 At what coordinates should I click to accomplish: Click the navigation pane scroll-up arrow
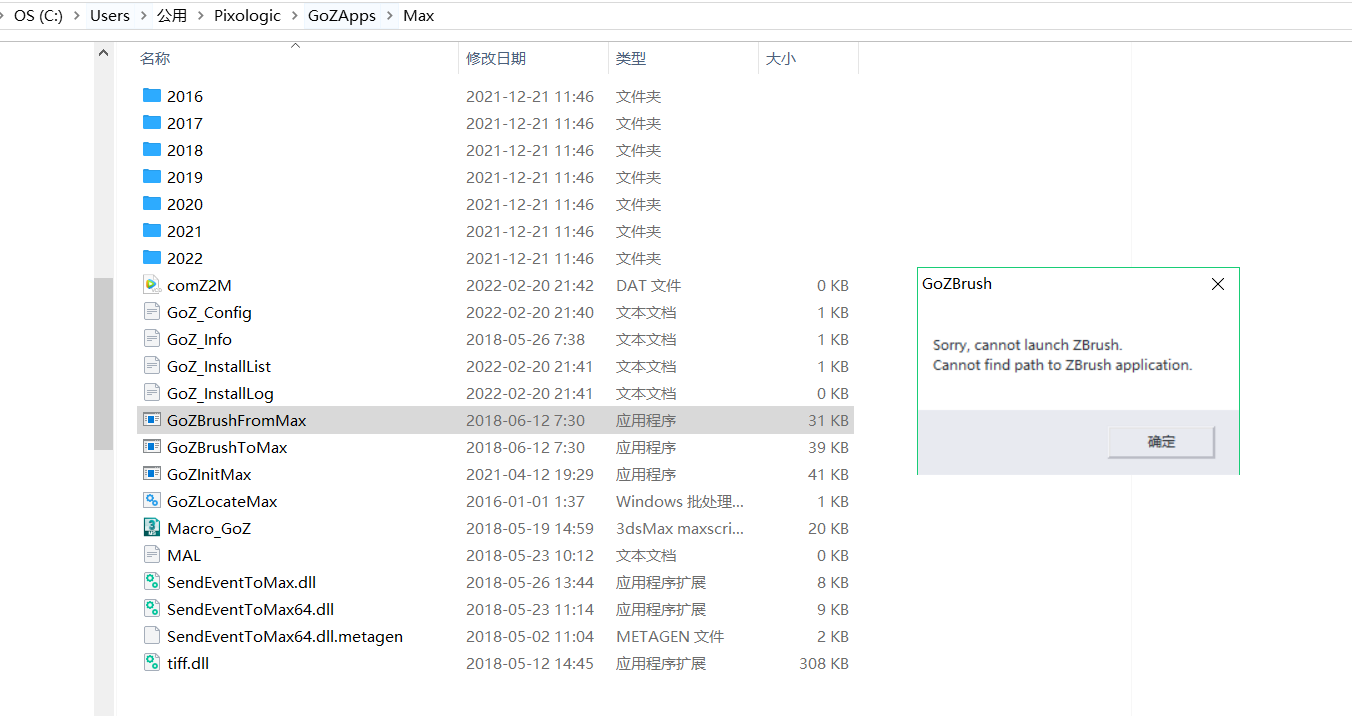(104, 54)
